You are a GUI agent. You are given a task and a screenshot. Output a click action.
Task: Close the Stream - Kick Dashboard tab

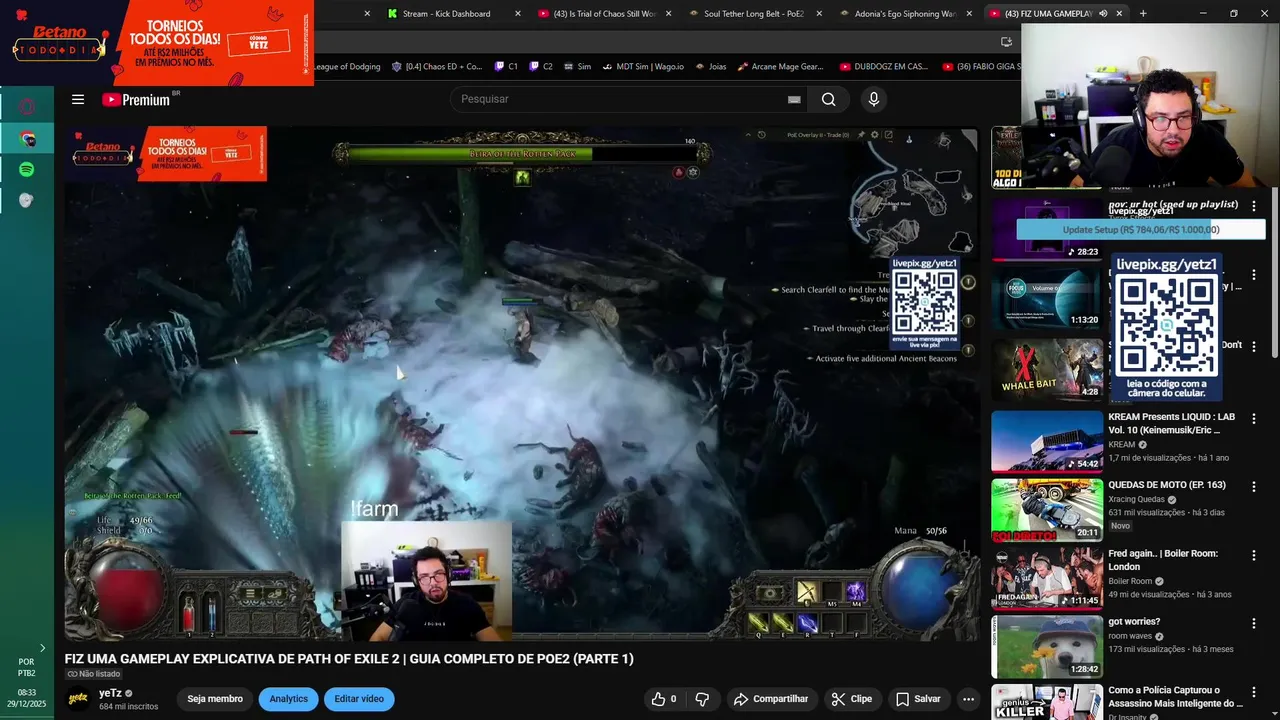(x=517, y=13)
